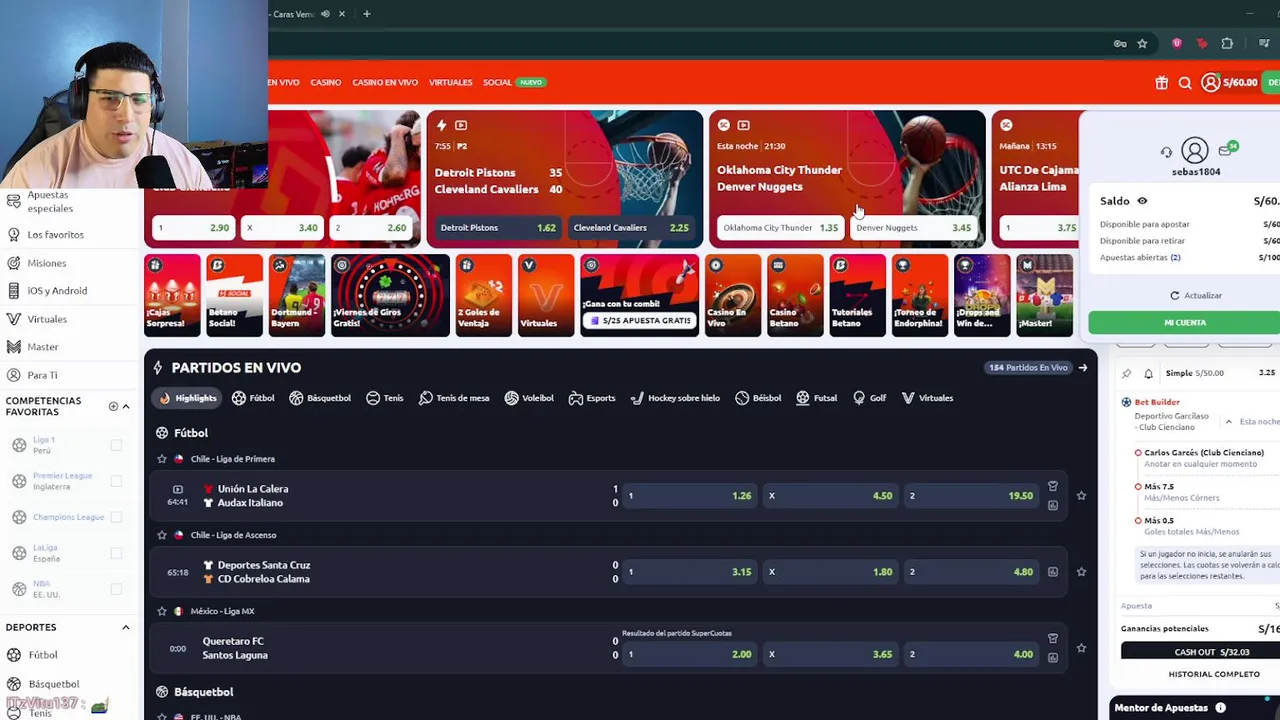Image resolution: width=1280 pixels, height=720 pixels.
Task: Favorite Unión La Calera match star
Action: pyautogui.click(x=1081, y=496)
